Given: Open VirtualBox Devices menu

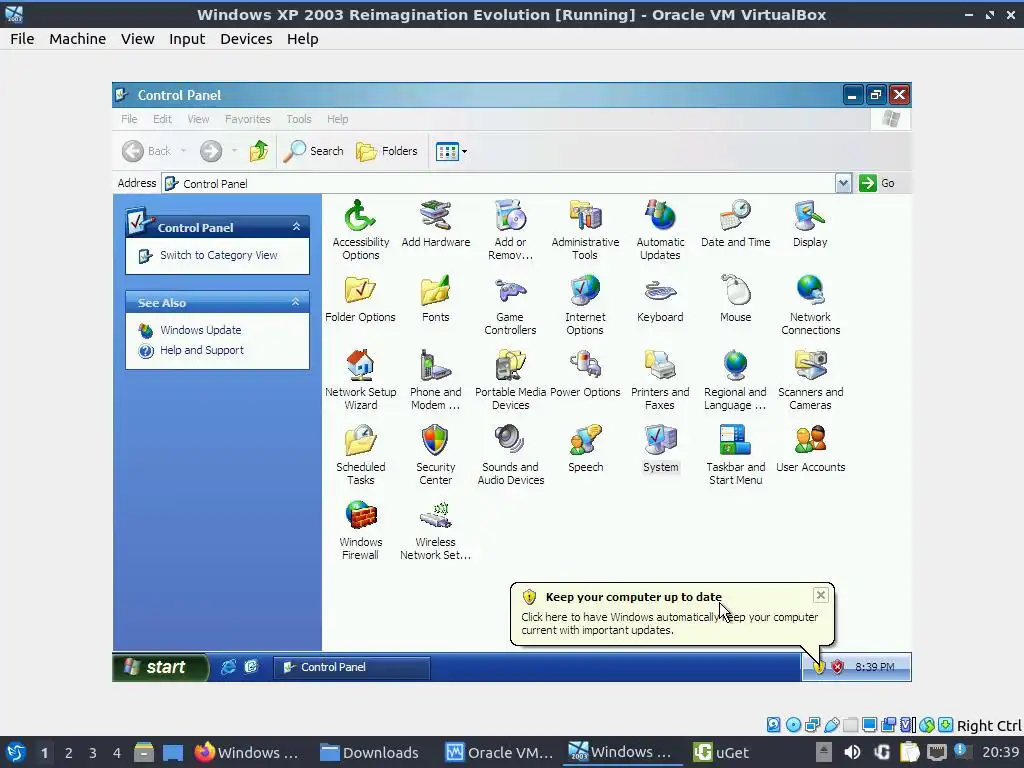Looking at the screenshot, I should (246, 39).
